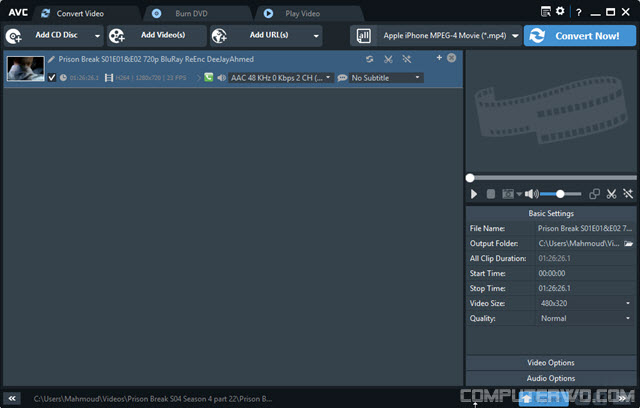This screenshot has width=640, height=408.
Task: Open the No Subtitle dropdown
Action: point(417,77)
